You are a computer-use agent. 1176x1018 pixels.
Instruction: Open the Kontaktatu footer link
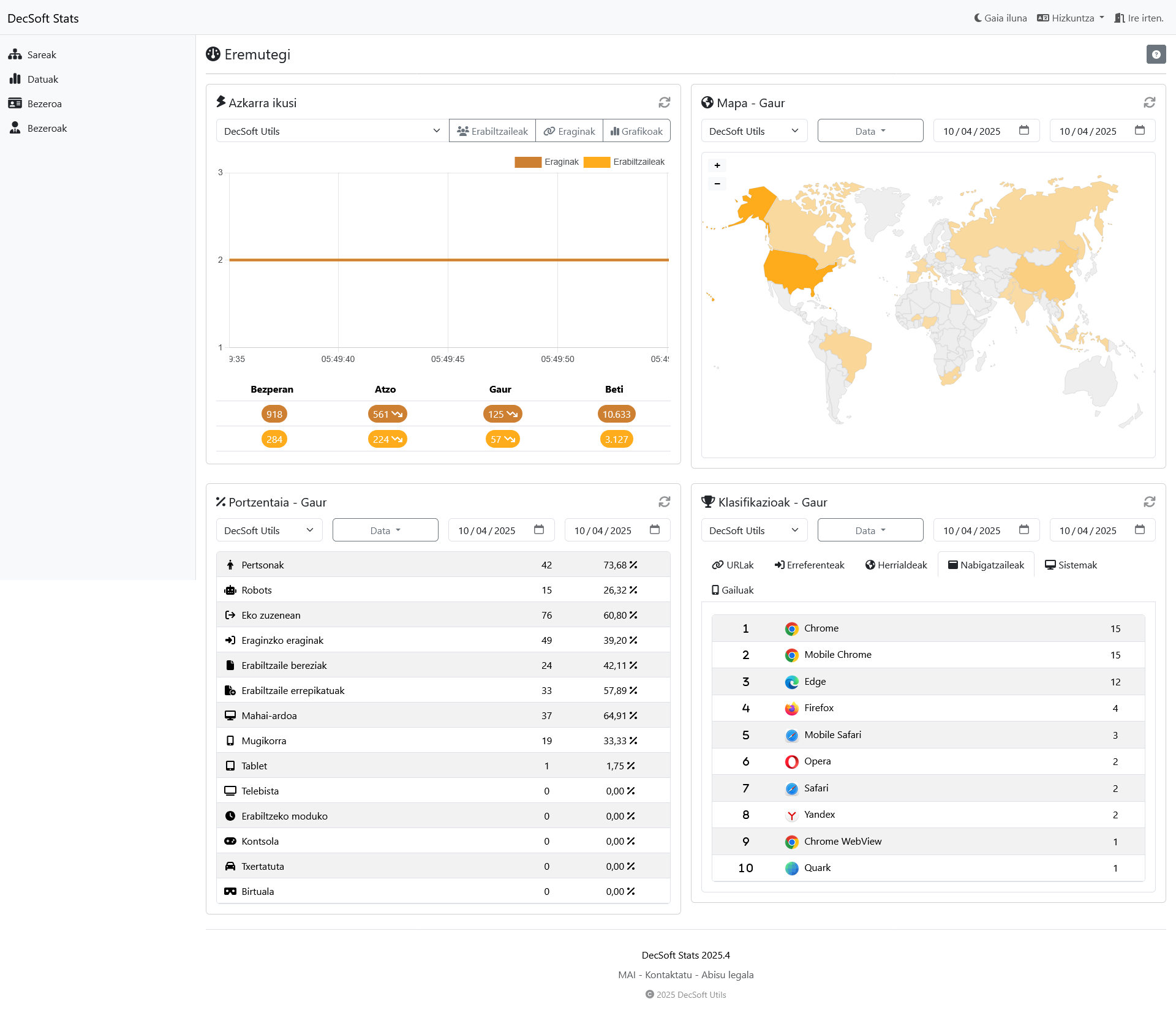(x=668, y=975)
